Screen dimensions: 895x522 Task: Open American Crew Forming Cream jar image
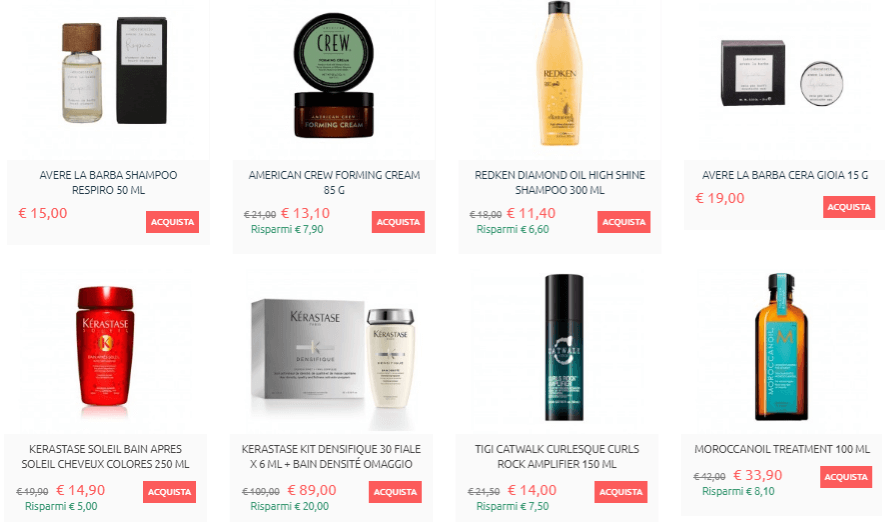coord(334,75)
